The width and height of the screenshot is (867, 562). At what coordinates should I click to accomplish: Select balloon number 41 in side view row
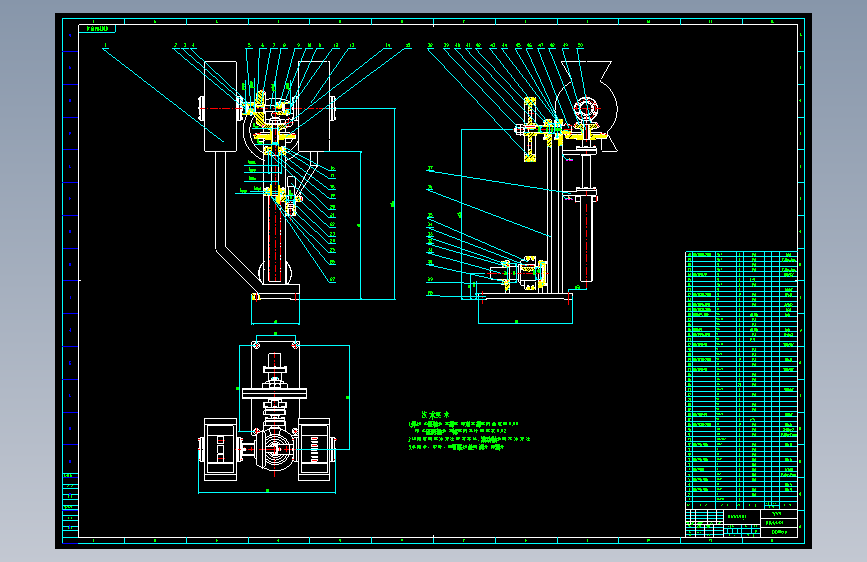[468, 45]
